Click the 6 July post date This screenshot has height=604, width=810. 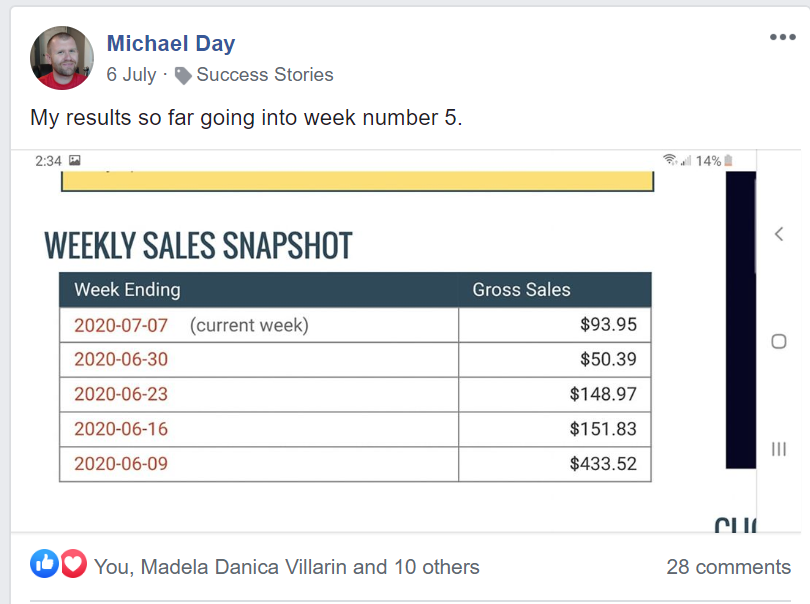131,75
